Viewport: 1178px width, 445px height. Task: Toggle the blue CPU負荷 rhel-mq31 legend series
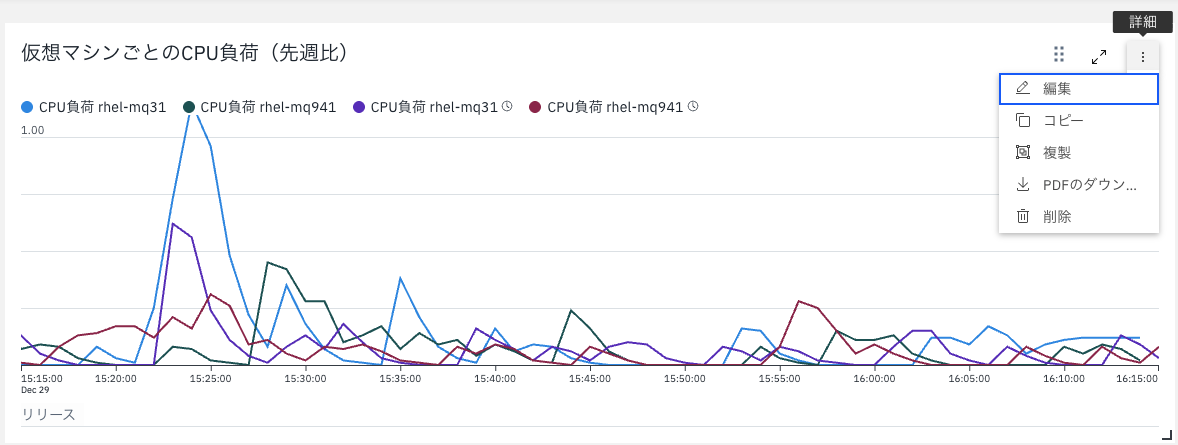(94, 107)
